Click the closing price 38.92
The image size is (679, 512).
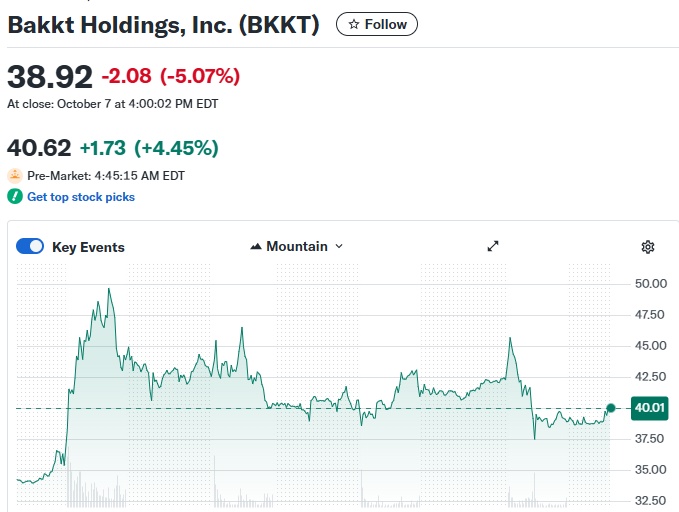50,76
